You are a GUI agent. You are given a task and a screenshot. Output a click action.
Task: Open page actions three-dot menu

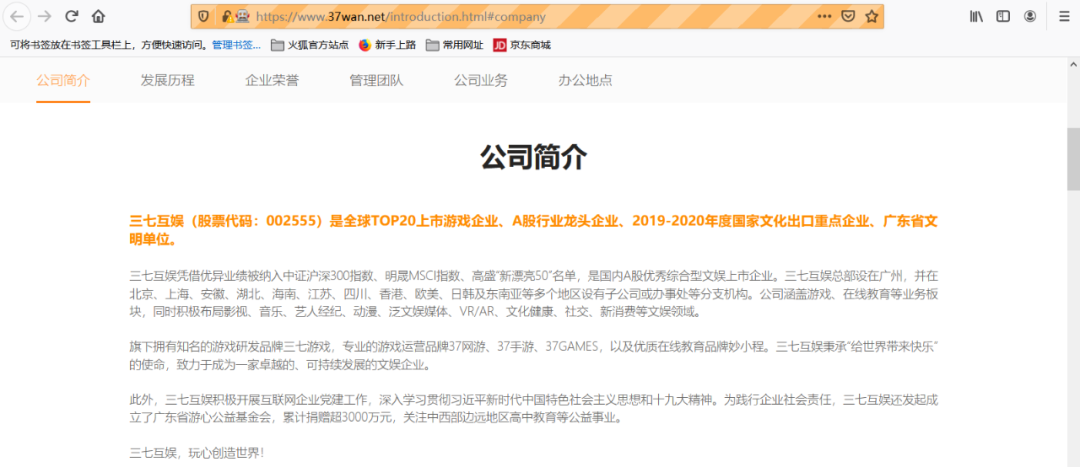tap(824, 17)
